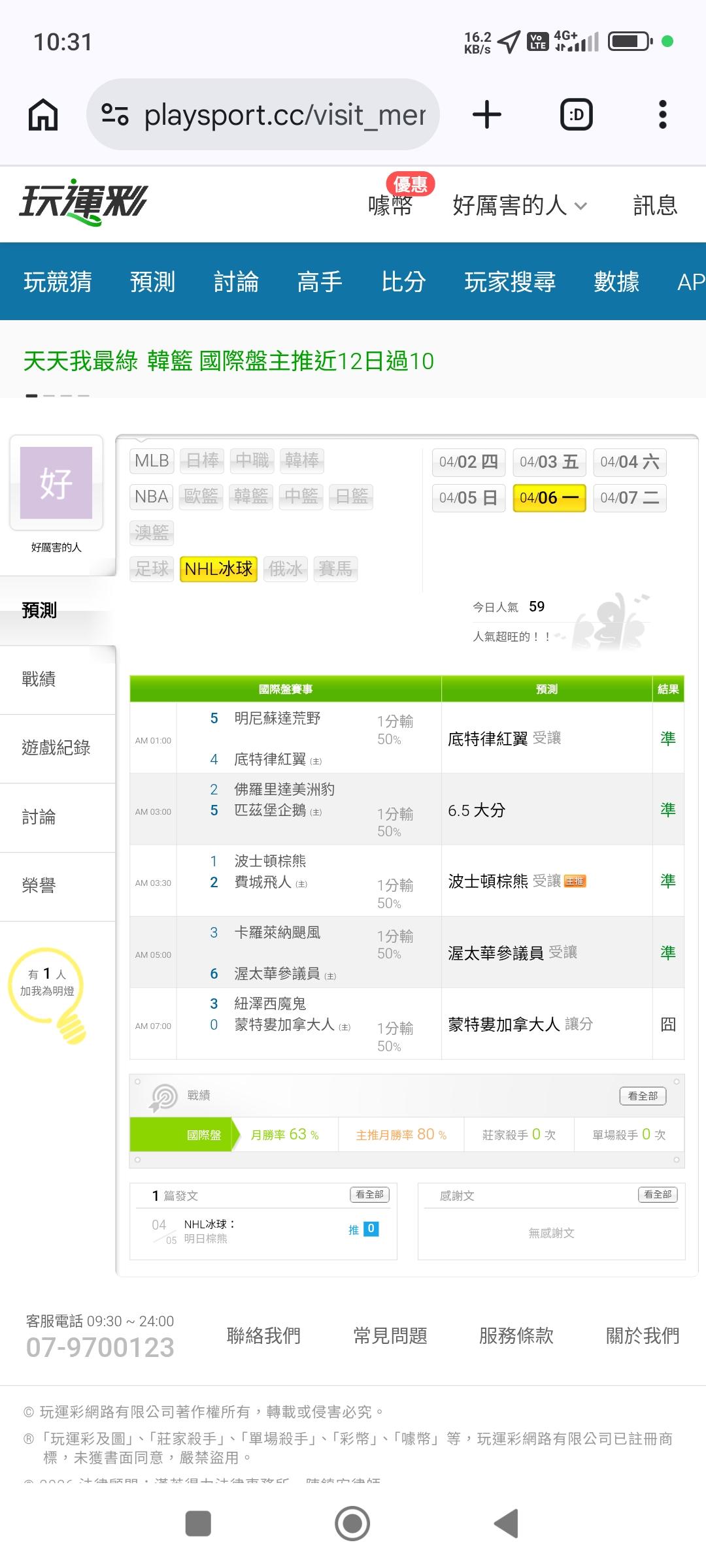The height and width of the screenshot is (1568, 706).
Task: Choose the 04/05 日 date button
Action: pyautogui.click(x=468, y=498)
